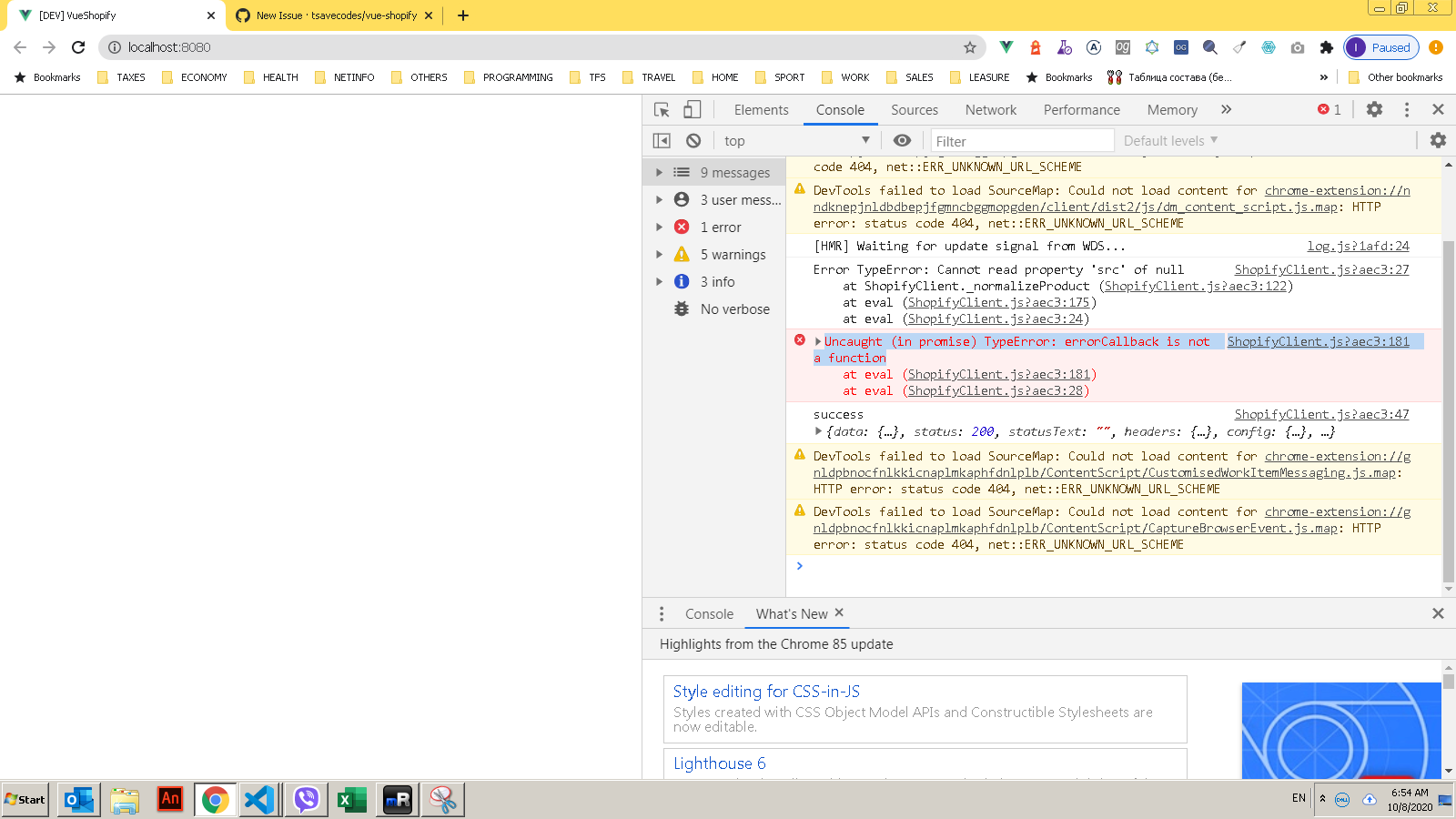The height and width of the screenshot is (819, 1456).
Task: Click the console input prompt
Action: coord(910,566)
